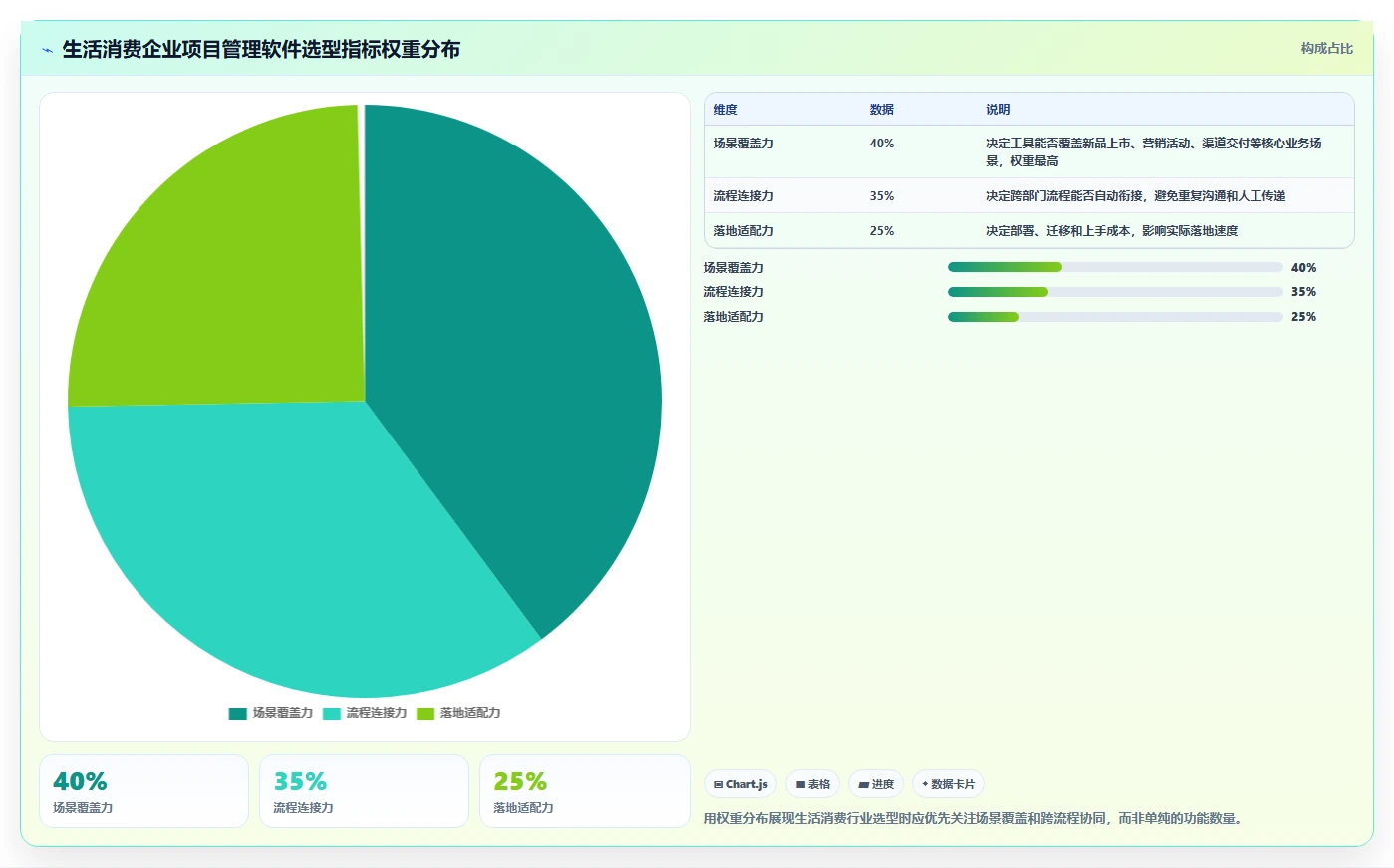The image size is (1394, 868).
Task: Click description starting 决定跨部门流程
Action: 1136,196
